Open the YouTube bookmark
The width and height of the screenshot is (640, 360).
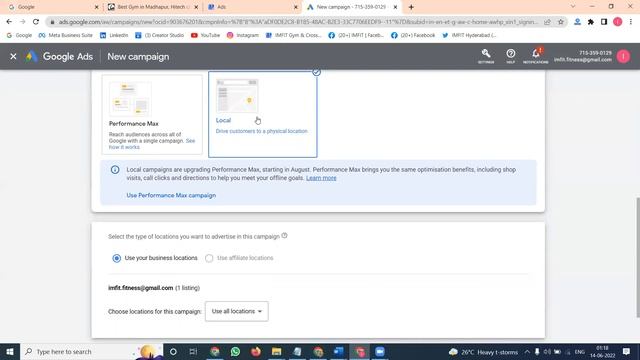[206, 35]
